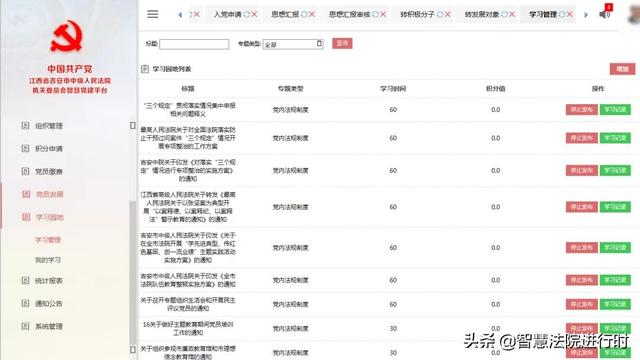
Task: Select 学习管理 under 学习园地 in sidebar
Action: pos(48,240)
